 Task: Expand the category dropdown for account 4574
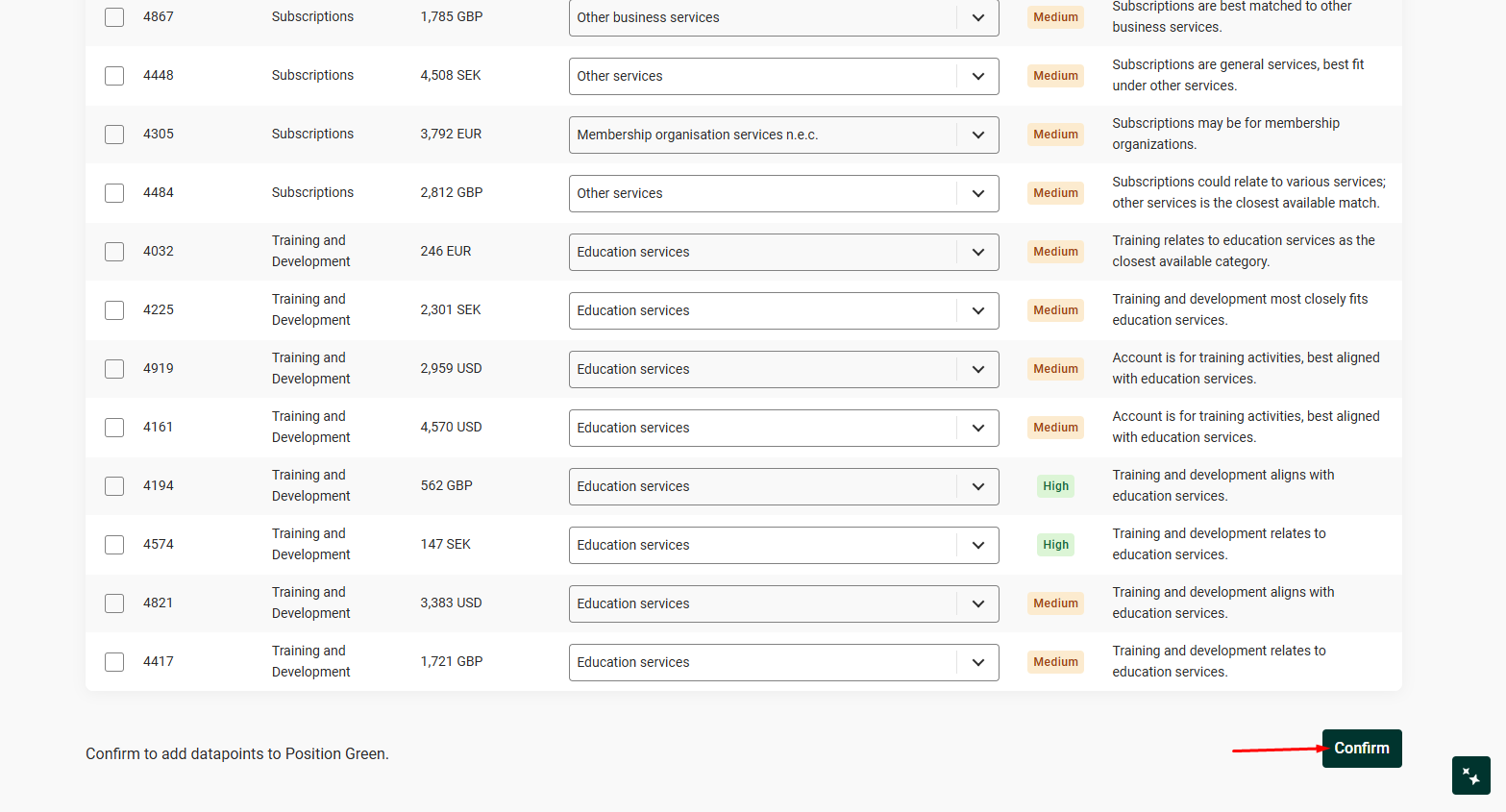(783, 546)
